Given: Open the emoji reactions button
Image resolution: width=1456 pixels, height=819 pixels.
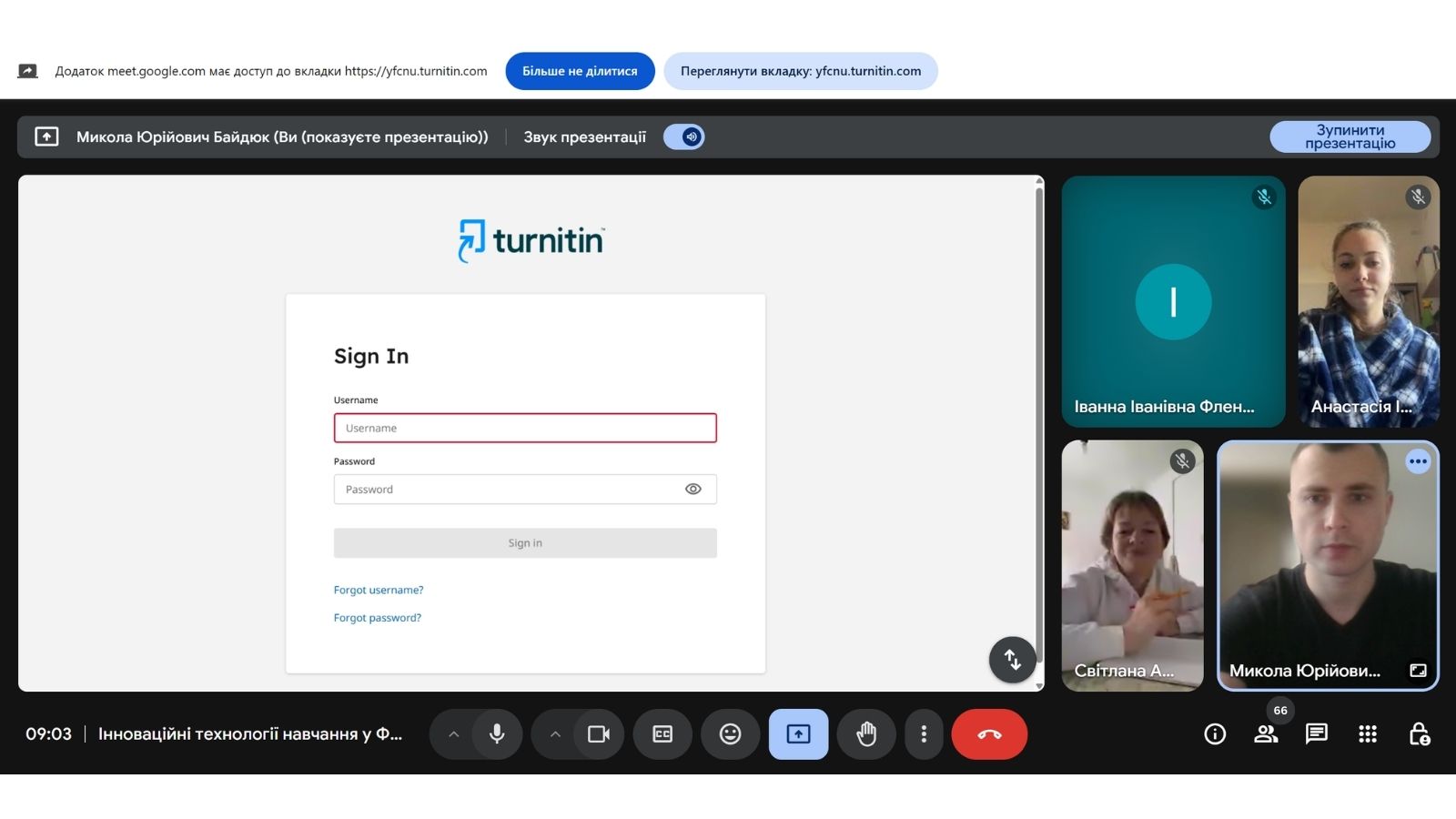Looking at the screenshot, I should pyautogui.click(x=730, y=734).
